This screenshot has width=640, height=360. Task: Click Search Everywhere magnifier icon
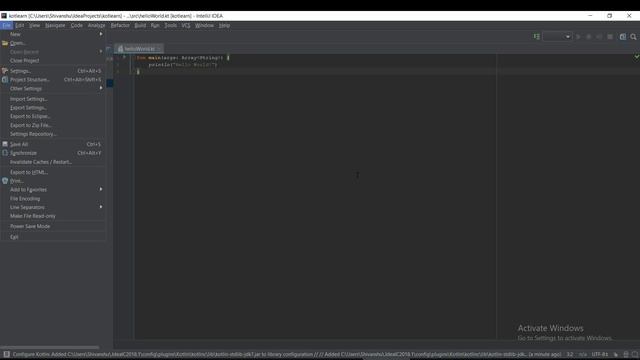[633, 37]
